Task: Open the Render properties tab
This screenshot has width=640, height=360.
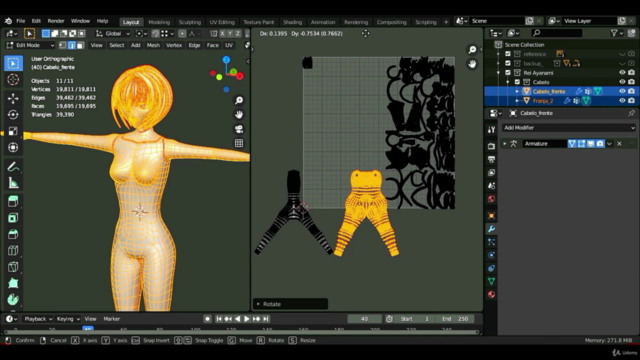Action: (491, 146)
